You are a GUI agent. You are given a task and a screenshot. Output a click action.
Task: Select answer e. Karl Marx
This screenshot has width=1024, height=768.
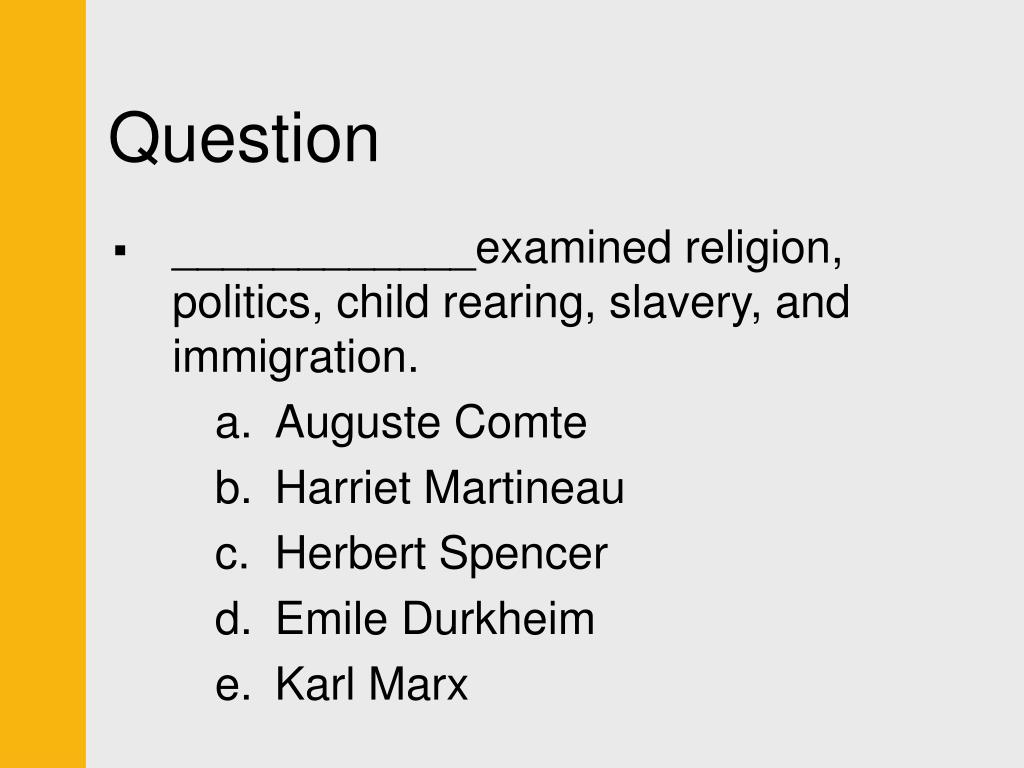coord(341,684)
